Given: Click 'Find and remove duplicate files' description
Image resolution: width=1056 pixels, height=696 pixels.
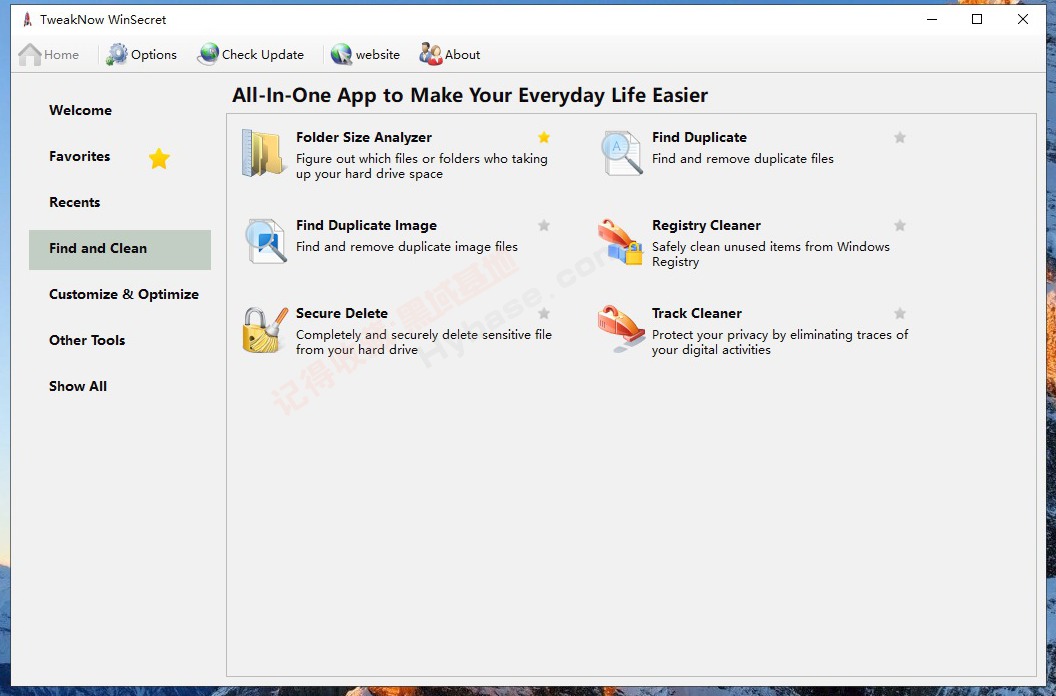Looking at the screenshot, I should pyautogui.click(x=742, y=159).
